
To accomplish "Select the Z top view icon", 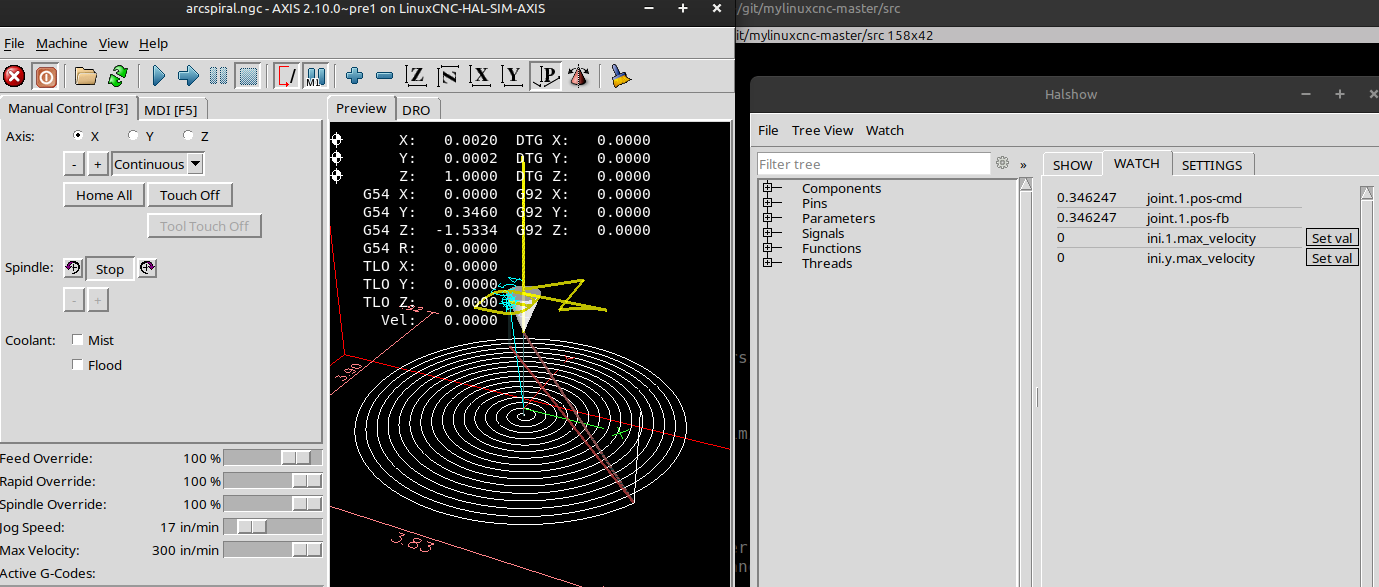I will click(x=416, y=76).
